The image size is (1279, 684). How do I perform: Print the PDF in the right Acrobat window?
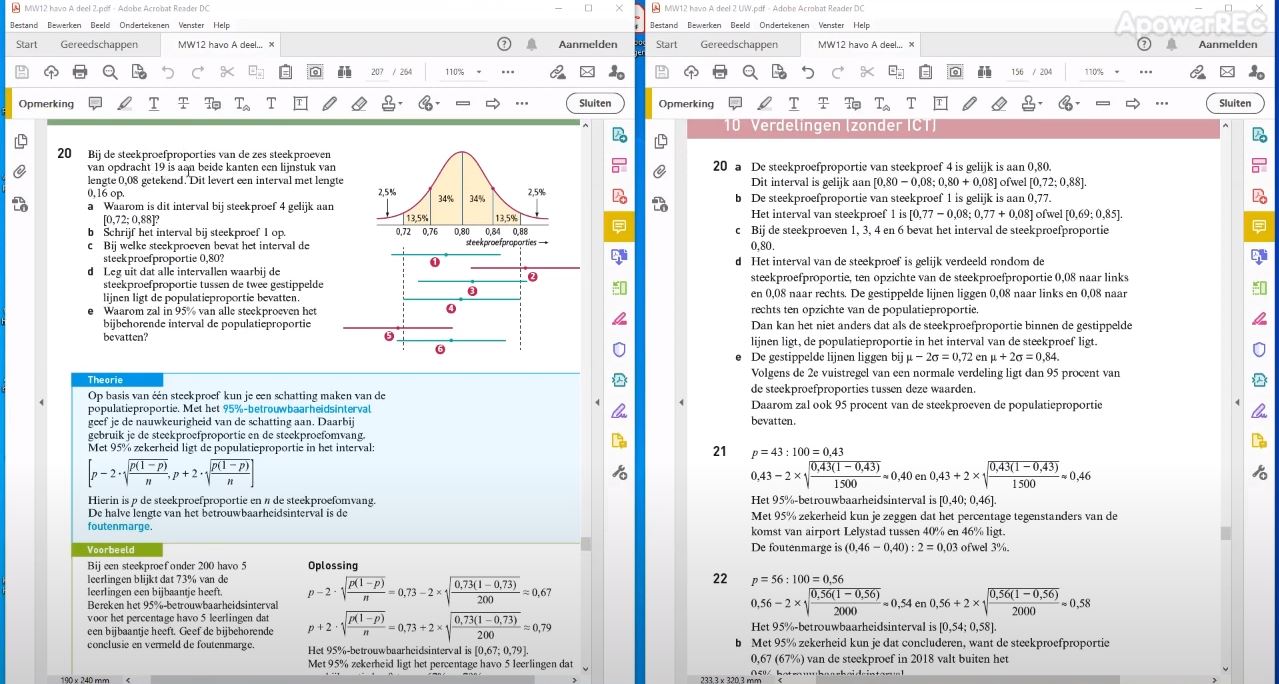[720, 72]
